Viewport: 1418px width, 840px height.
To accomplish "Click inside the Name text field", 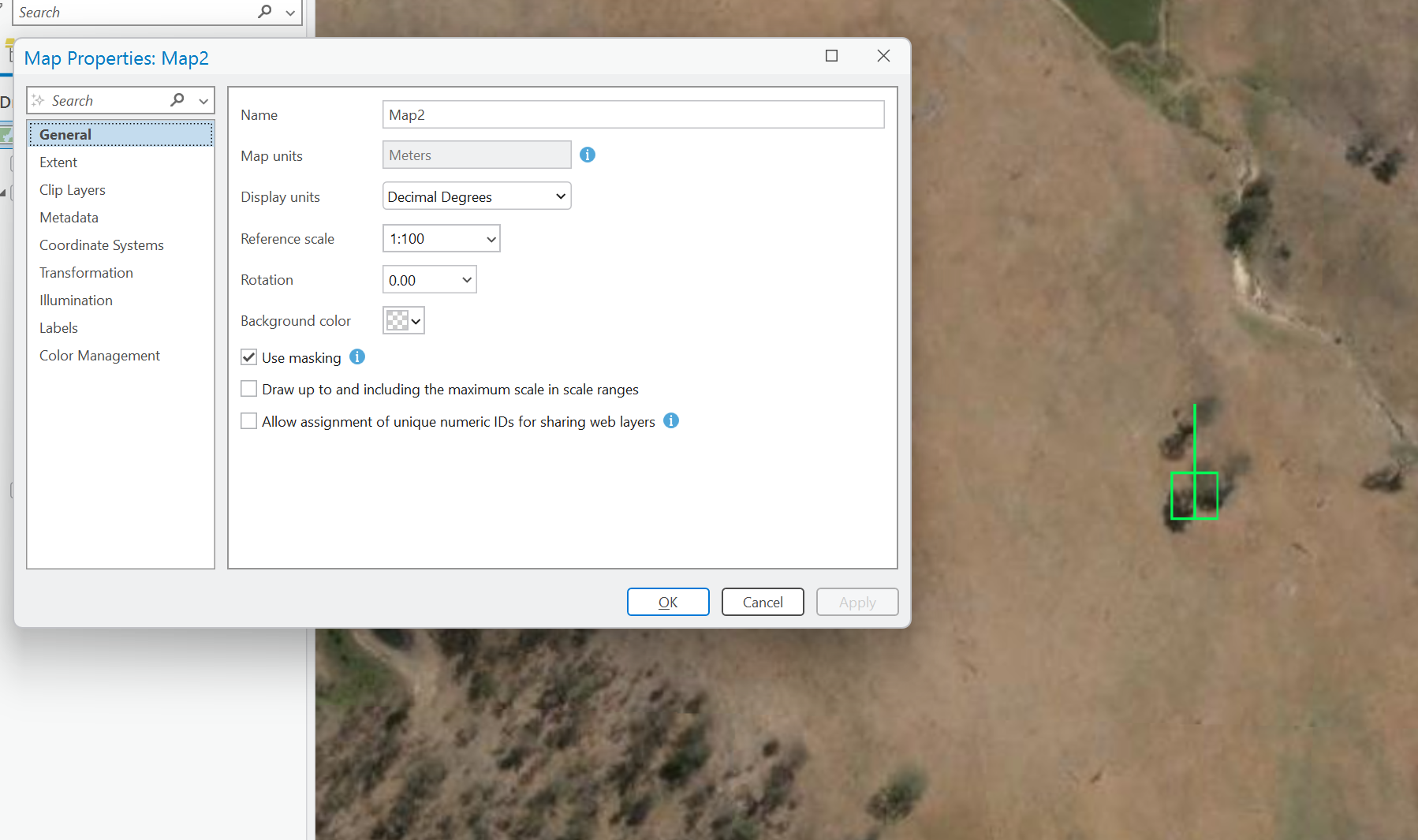I will [633, 114].
